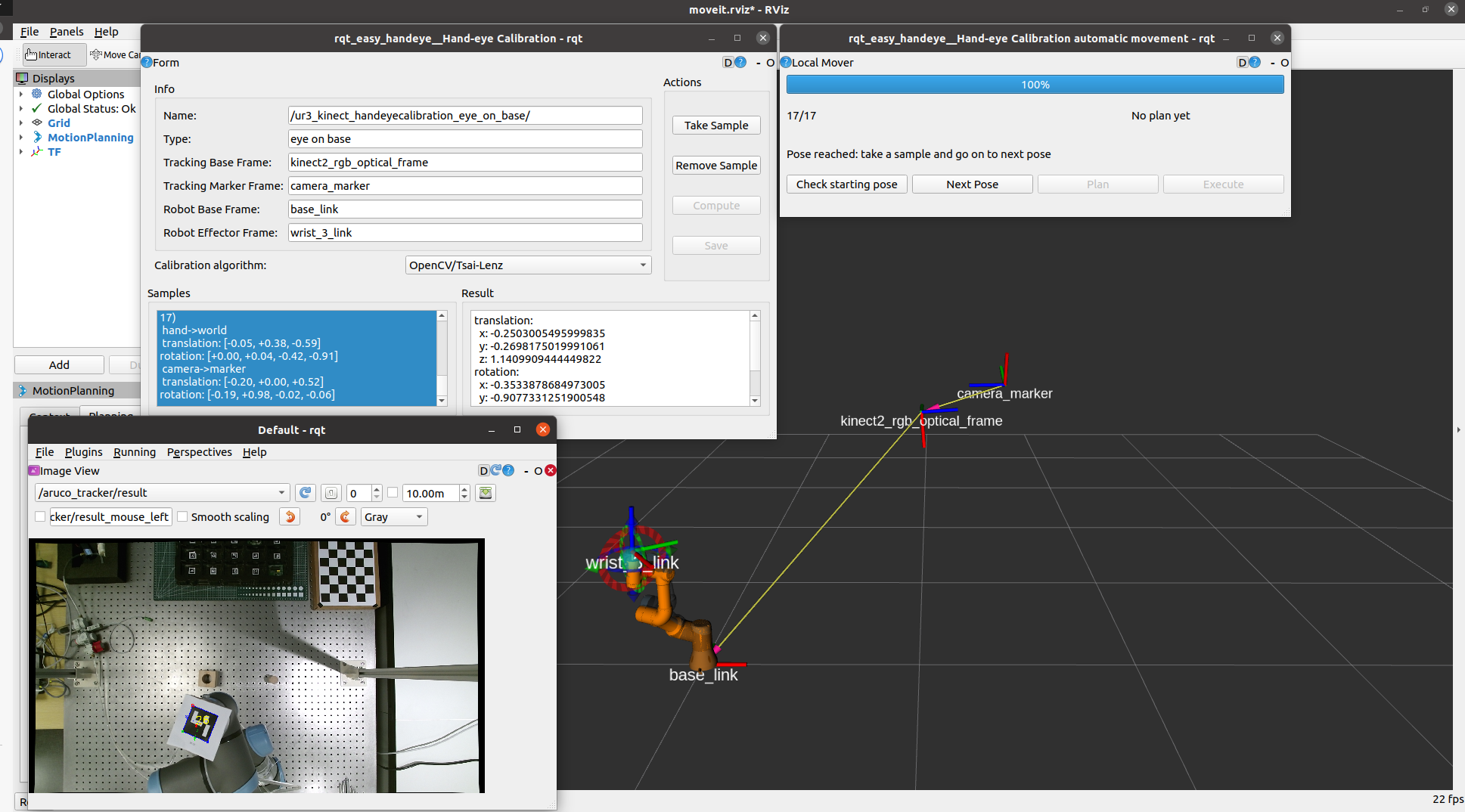Click the Tracking Marker Frame field
Screen dimensions: 1465x812
465,185
